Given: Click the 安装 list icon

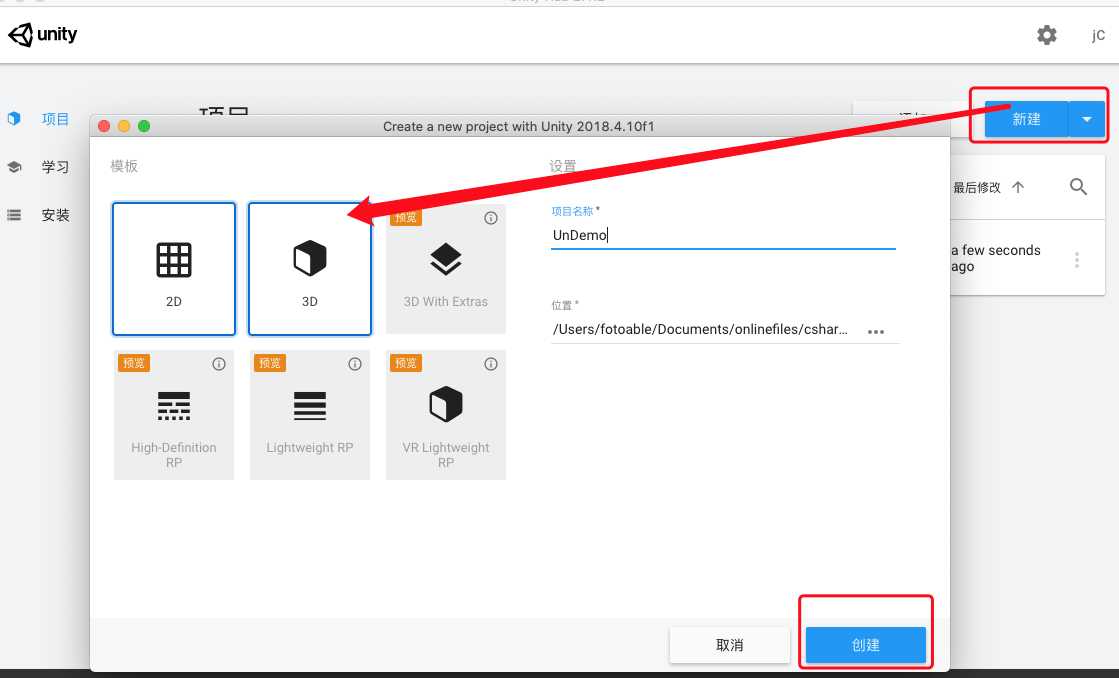Looking at the screenshot, I should [14, 215].
